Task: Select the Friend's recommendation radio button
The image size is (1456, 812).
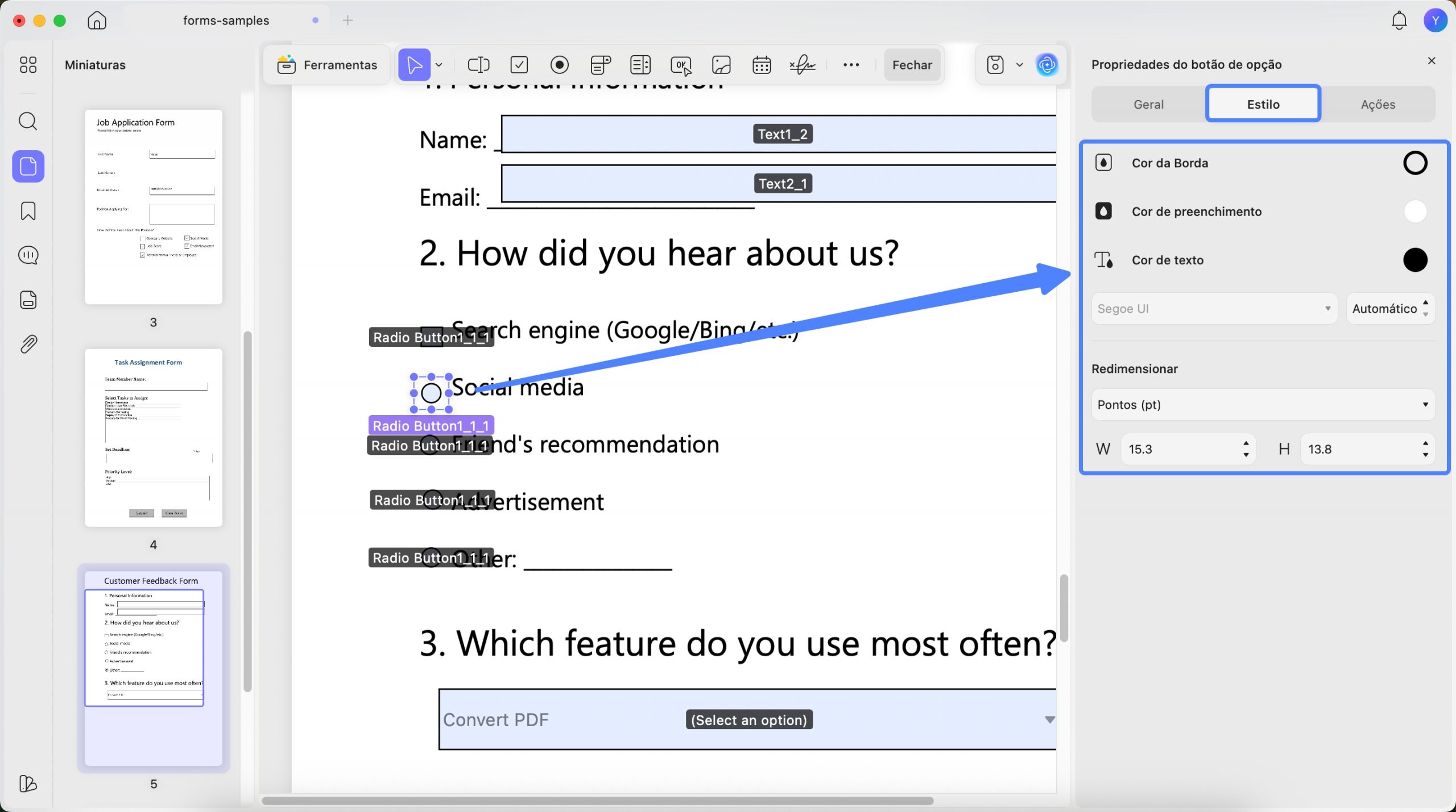Action: (x=430, y=445)
